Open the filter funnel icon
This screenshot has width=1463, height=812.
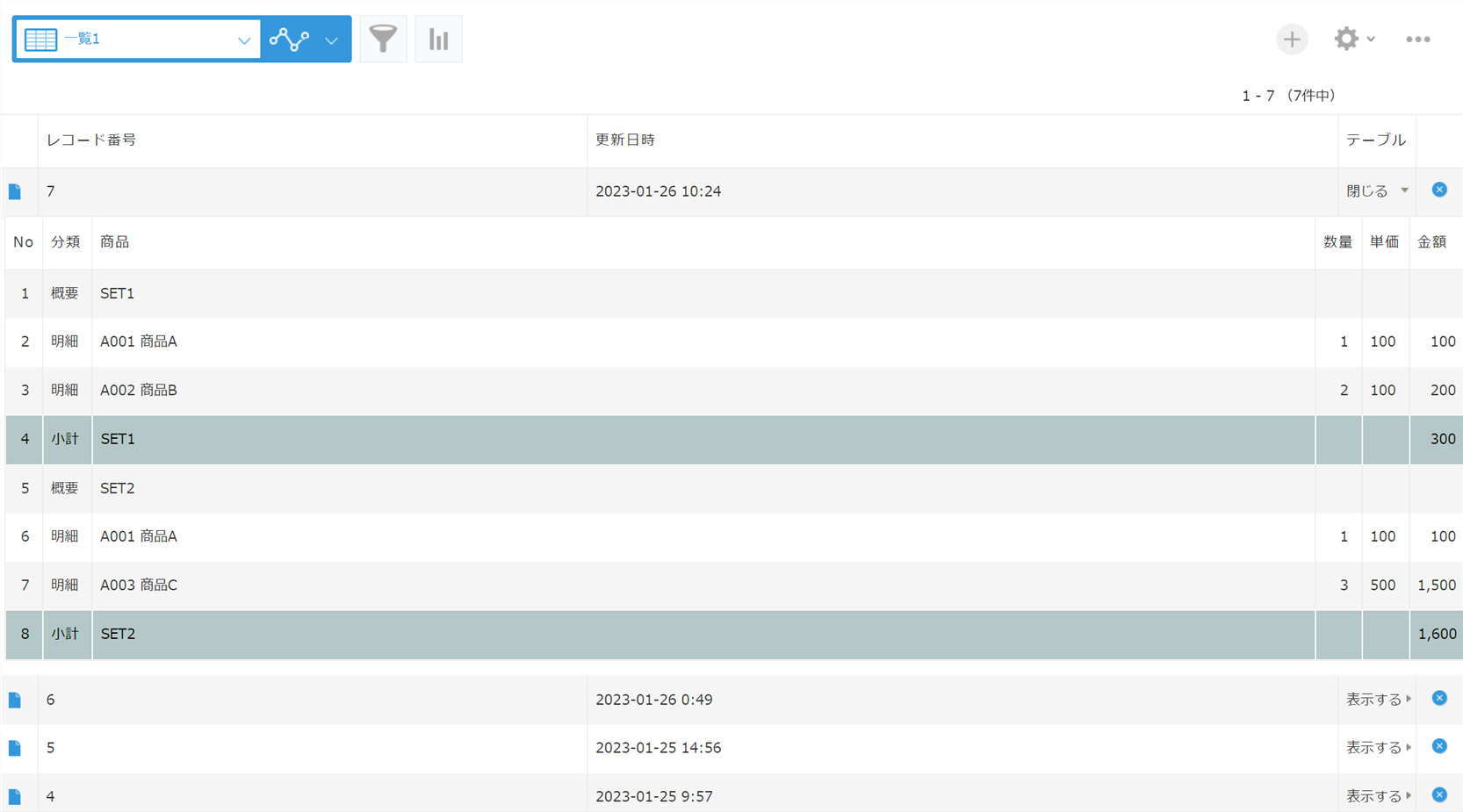(x=384, y=39)
